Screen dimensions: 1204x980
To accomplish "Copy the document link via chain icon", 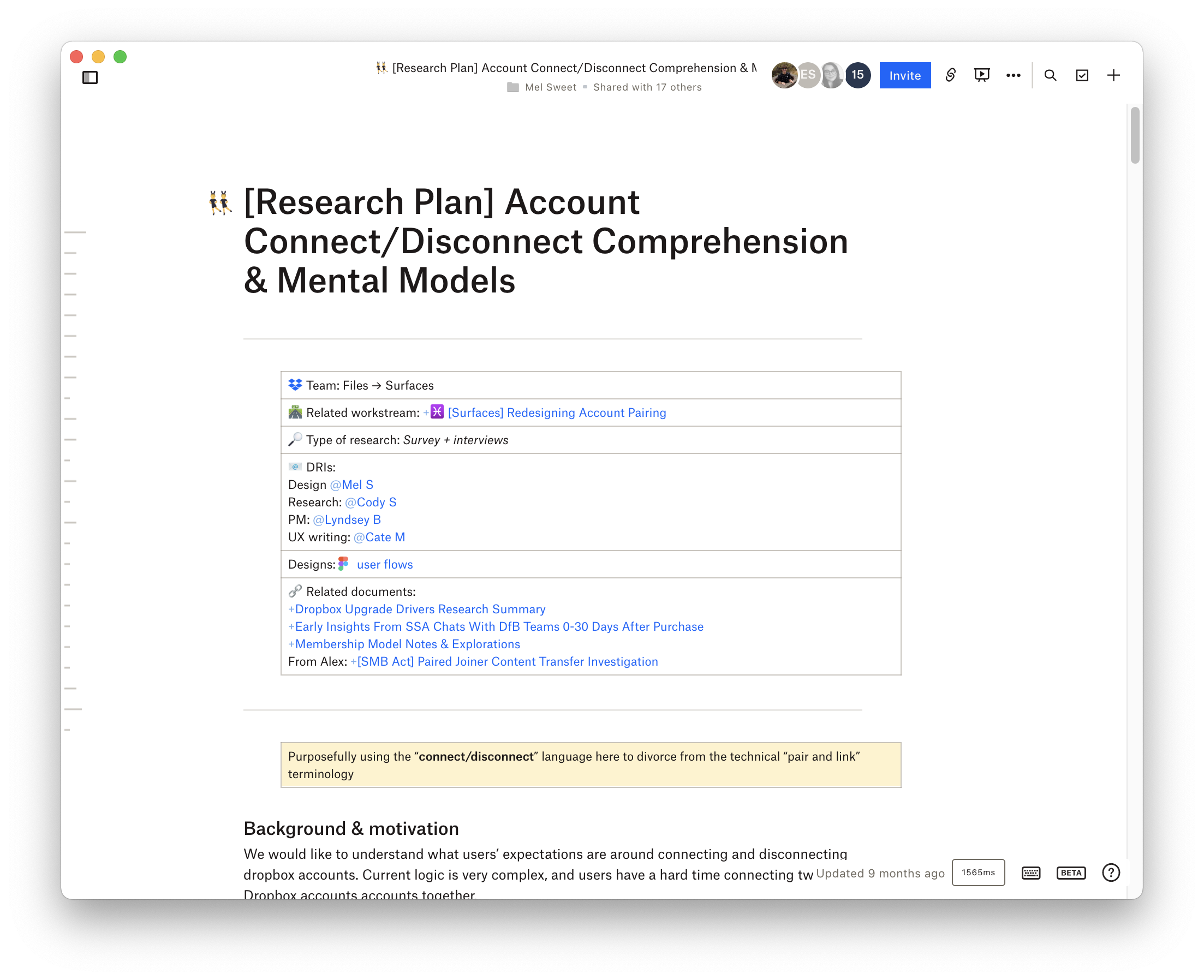I will (950, 75).
